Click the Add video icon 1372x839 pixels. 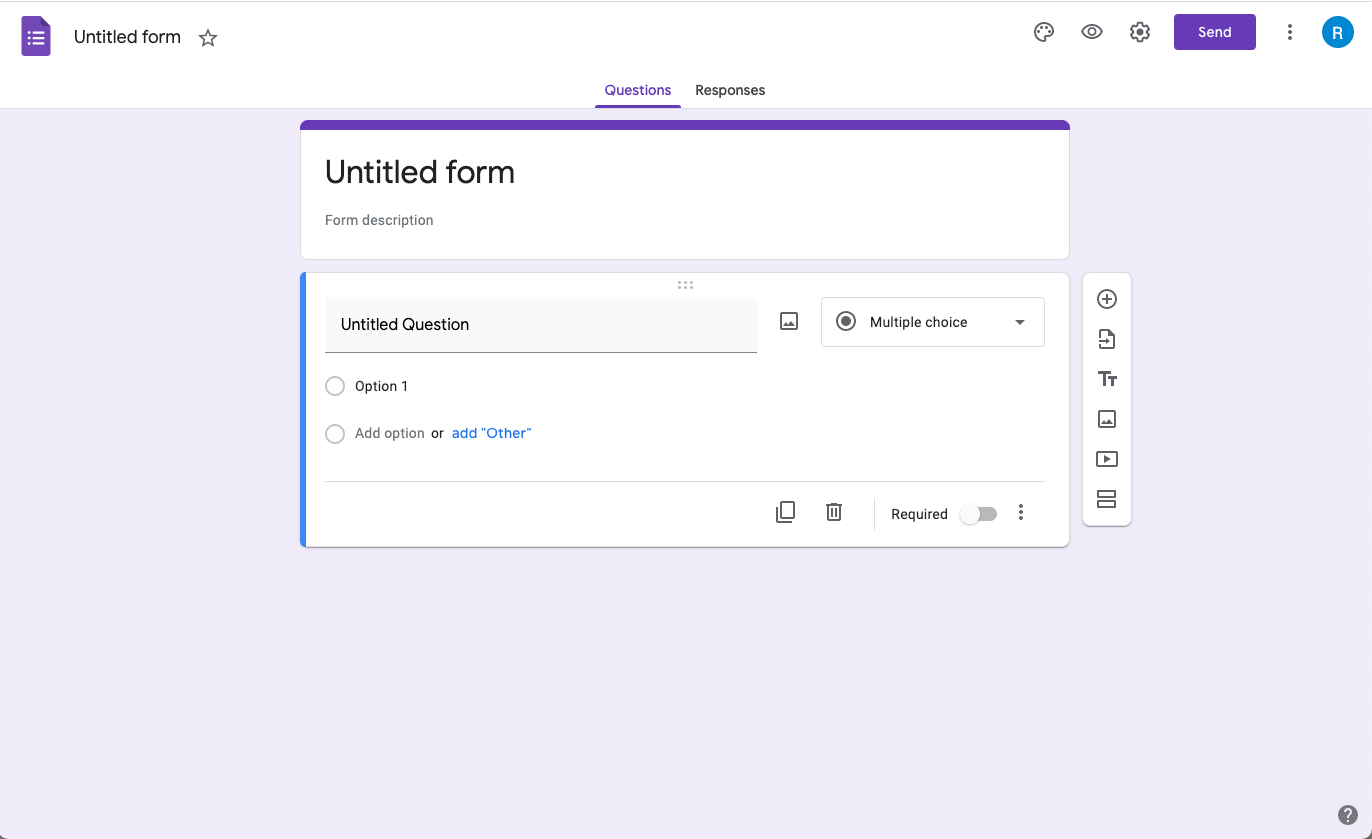coord(1106,459)
